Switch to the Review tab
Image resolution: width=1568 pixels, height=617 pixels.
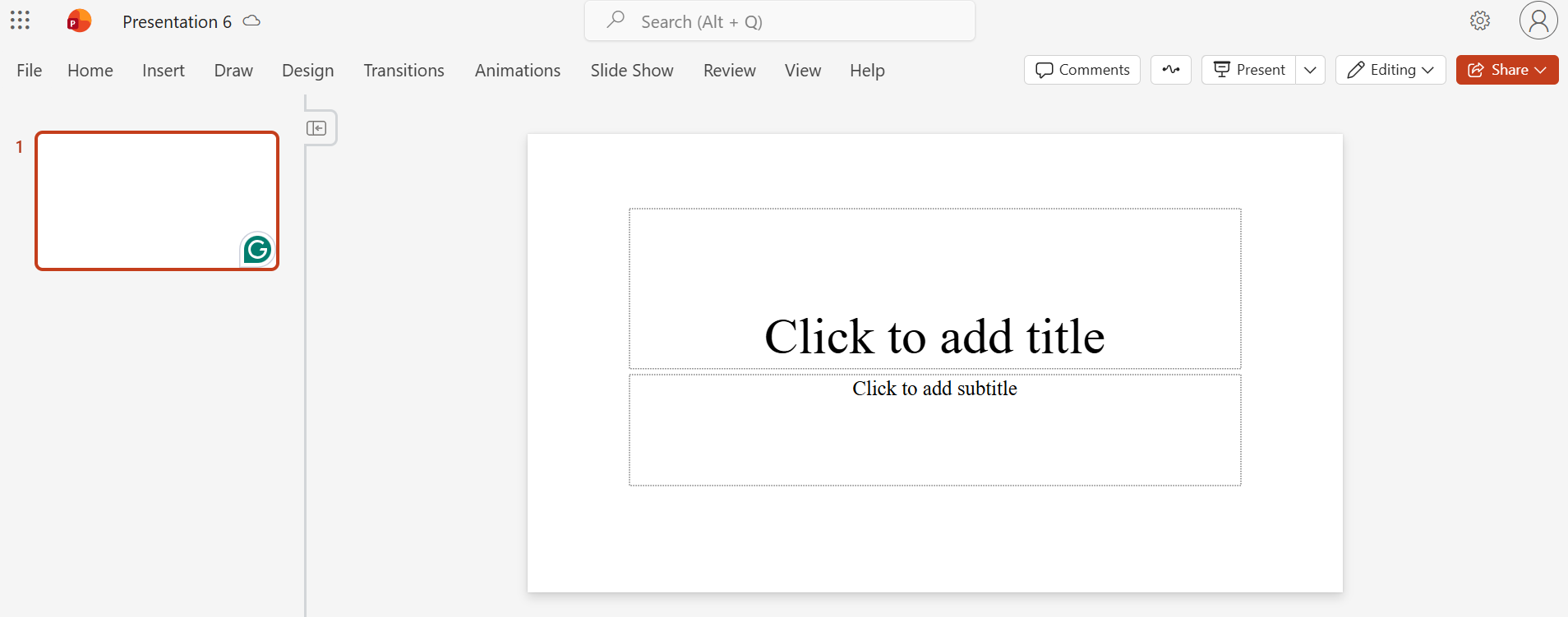click(x=730, y=71)
